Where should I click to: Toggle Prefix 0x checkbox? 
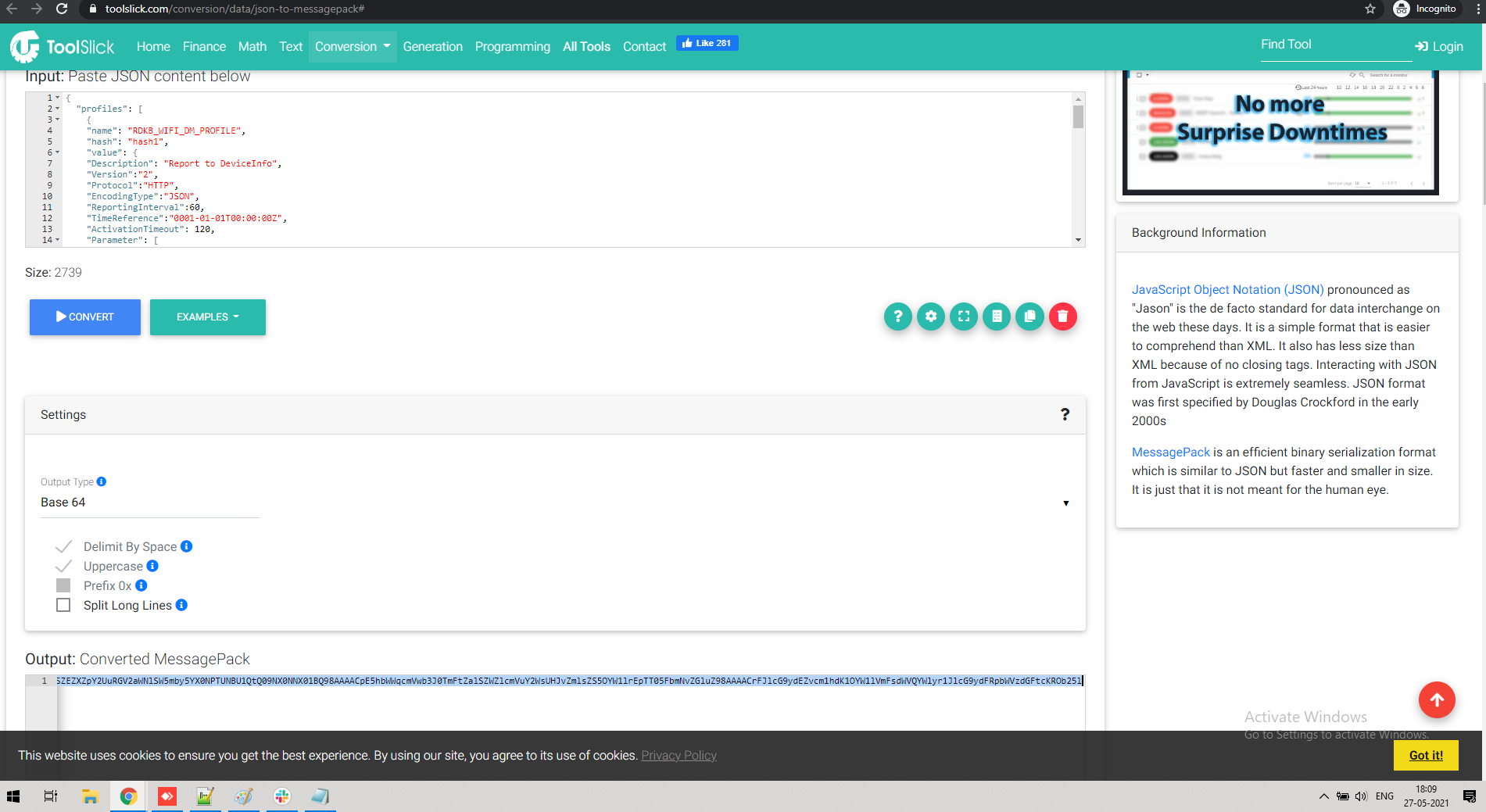(x=63, y=585)
